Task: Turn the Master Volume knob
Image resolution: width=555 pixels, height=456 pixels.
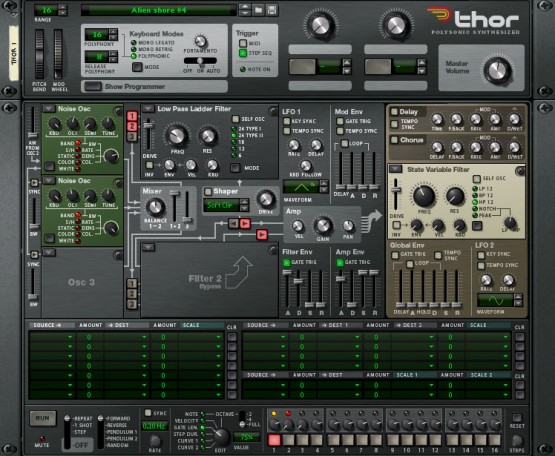Action: [497, 70]
